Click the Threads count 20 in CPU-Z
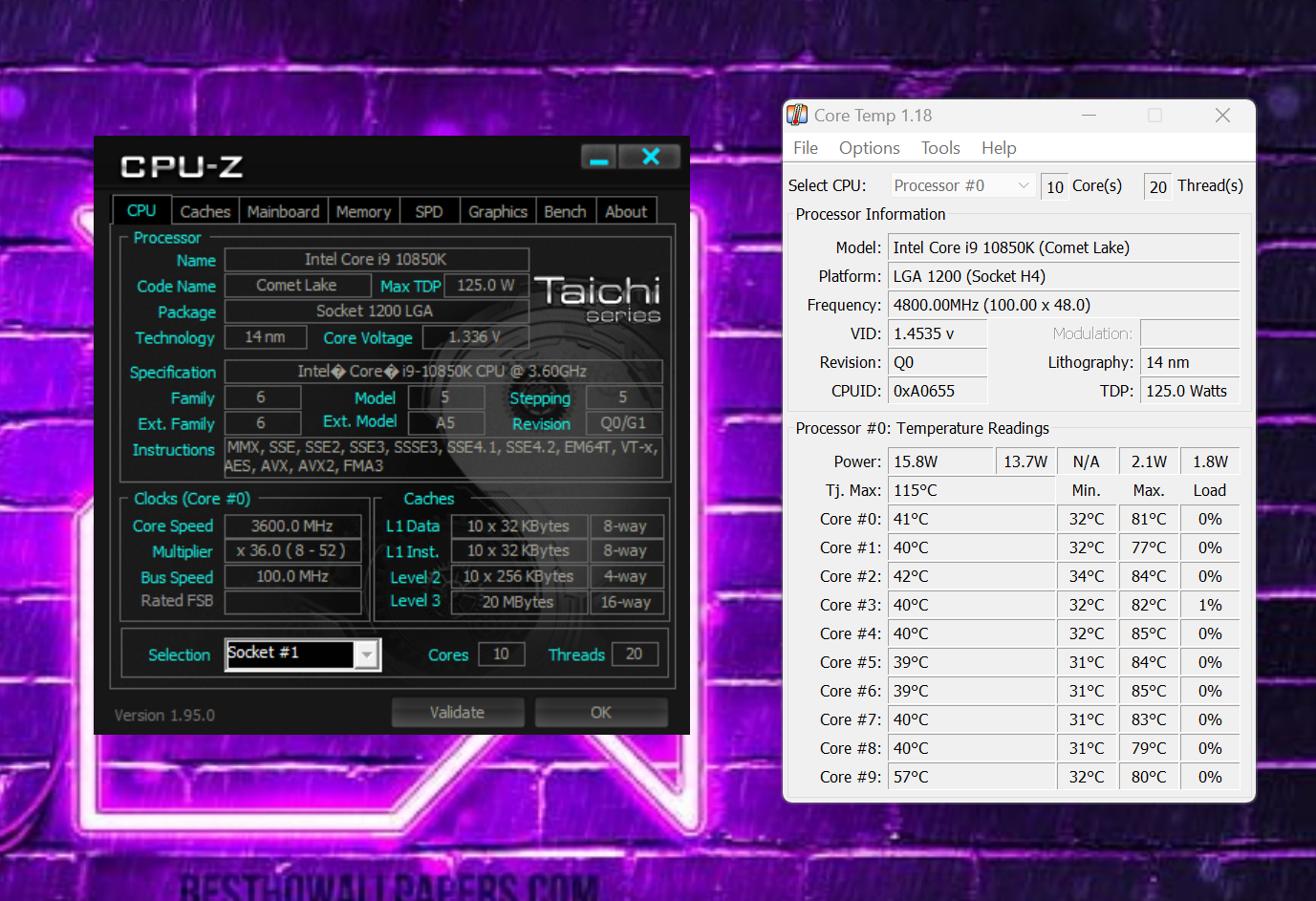Image resolution: width=1316 pixels, height=901 pixels. click(634, 654)
